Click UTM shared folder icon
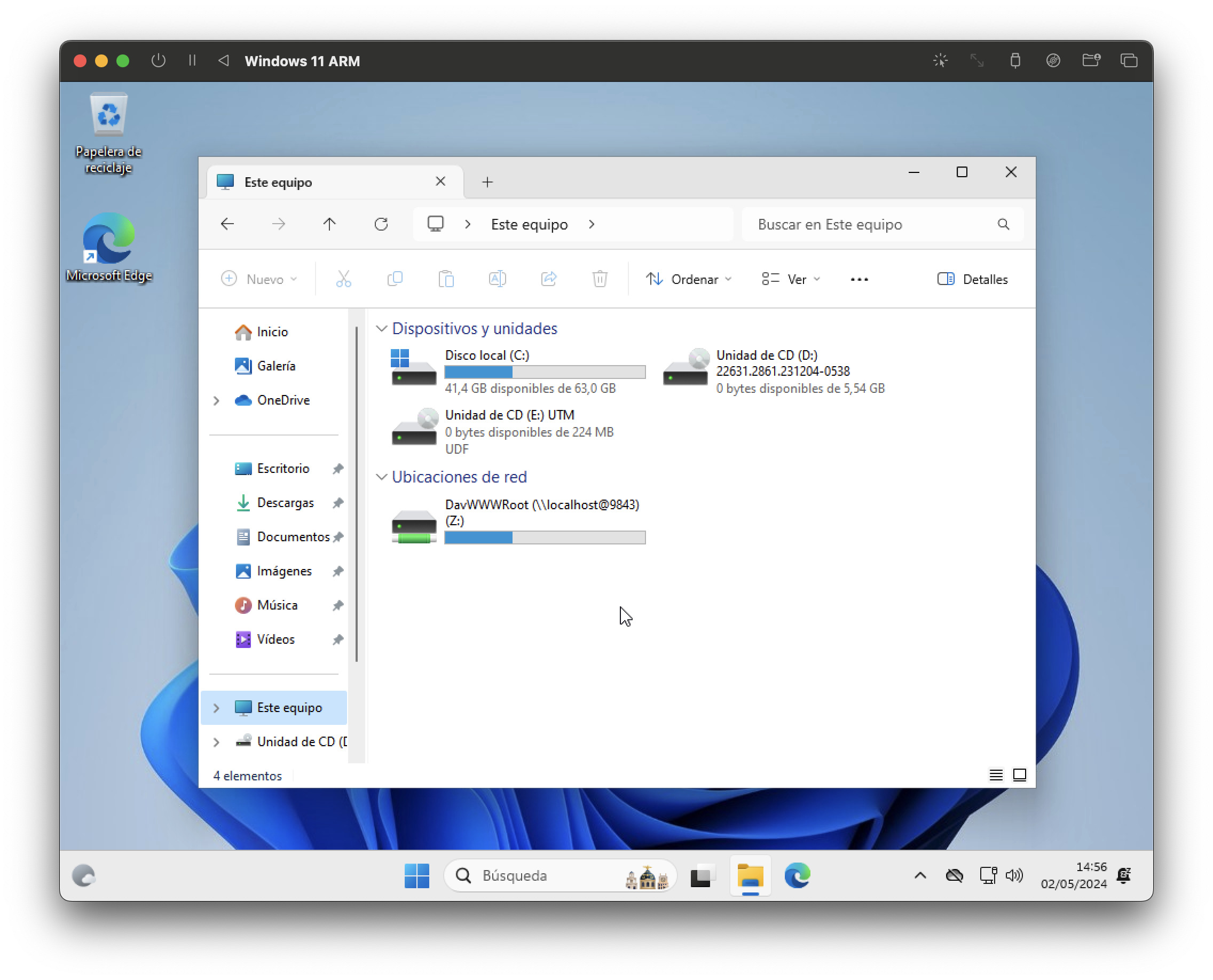Viewport: 1213px width, 980px height. tap(1090, 60)
